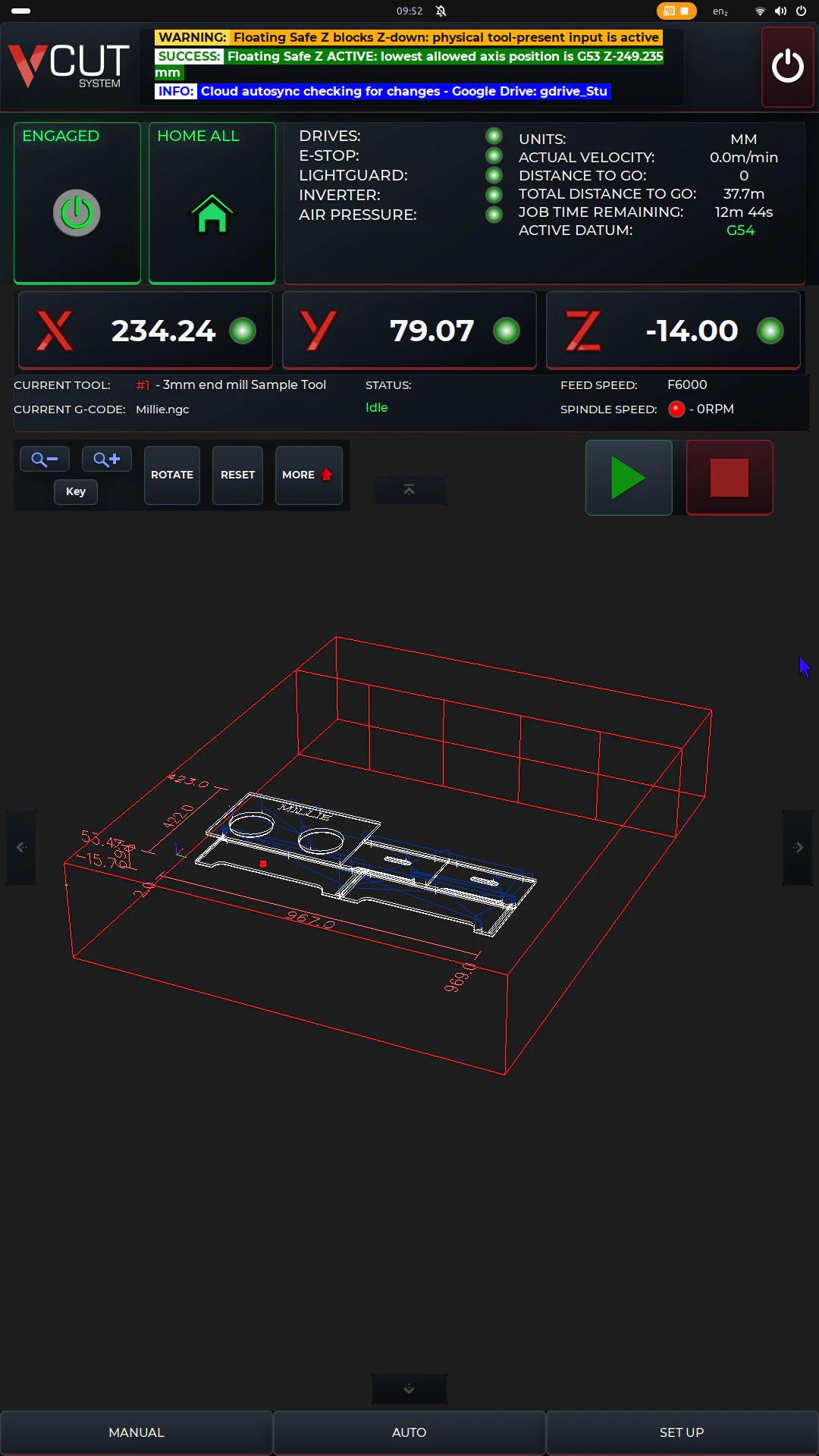Collapse top panel with double-up chevron
Image resolution: width=819 pixels, height=1456 pixels.
coord(409,490)
